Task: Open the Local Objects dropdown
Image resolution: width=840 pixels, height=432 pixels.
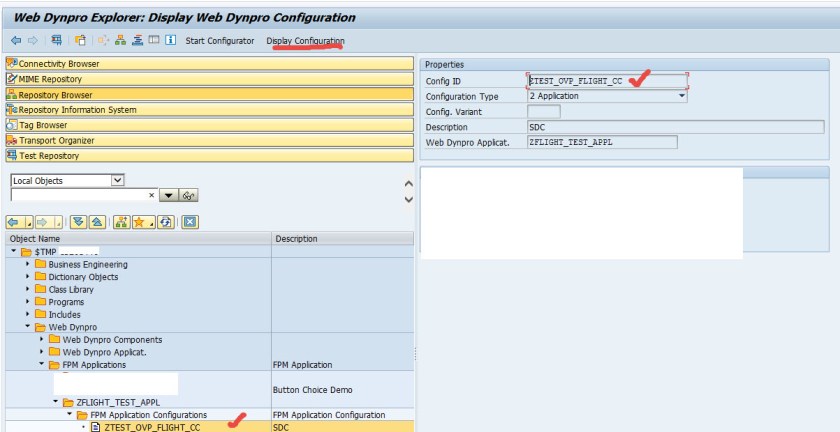Action: point(118,180)
